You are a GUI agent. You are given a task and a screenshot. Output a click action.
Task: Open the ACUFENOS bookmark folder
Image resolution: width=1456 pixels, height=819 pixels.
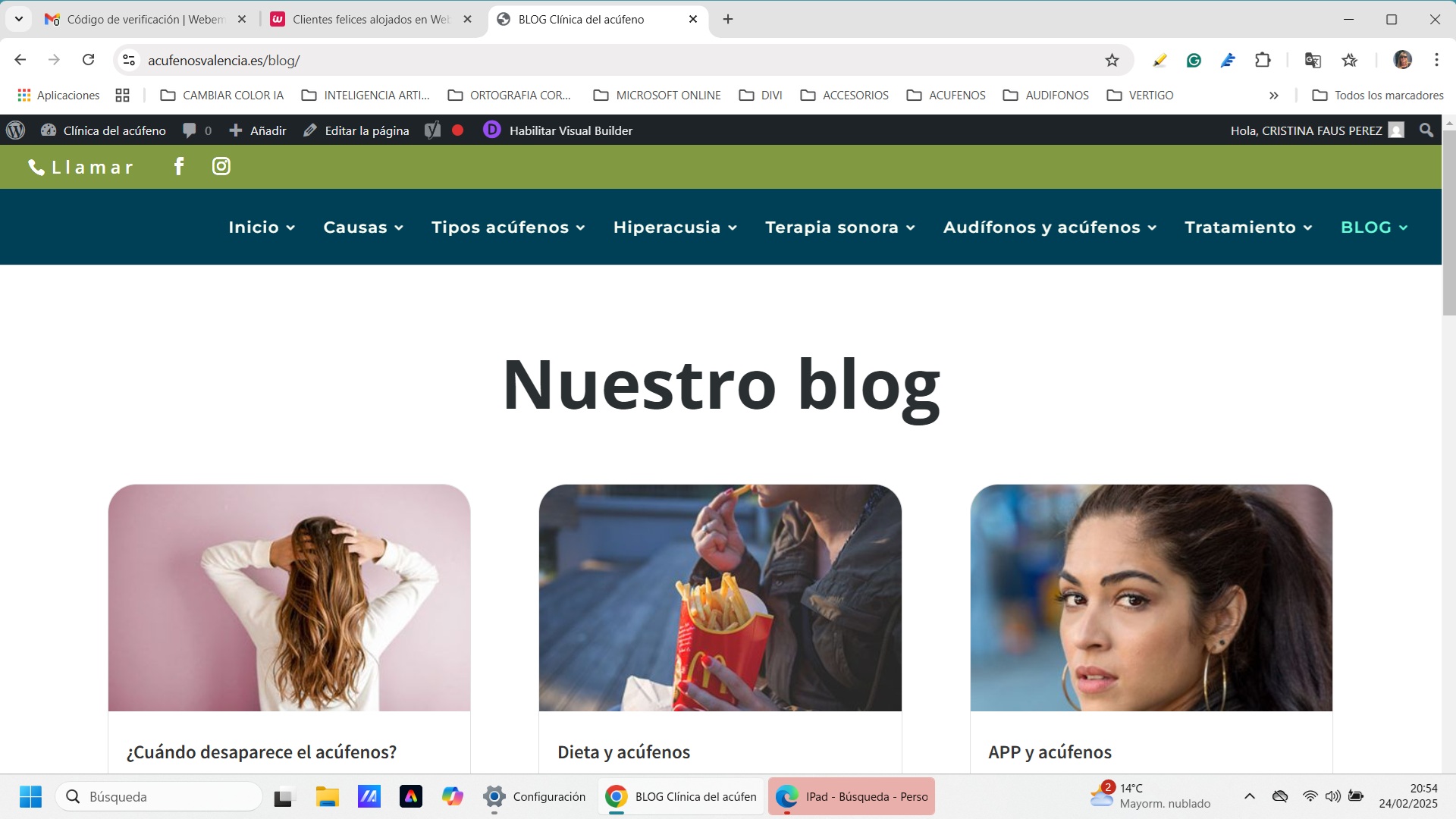(946, 95)
